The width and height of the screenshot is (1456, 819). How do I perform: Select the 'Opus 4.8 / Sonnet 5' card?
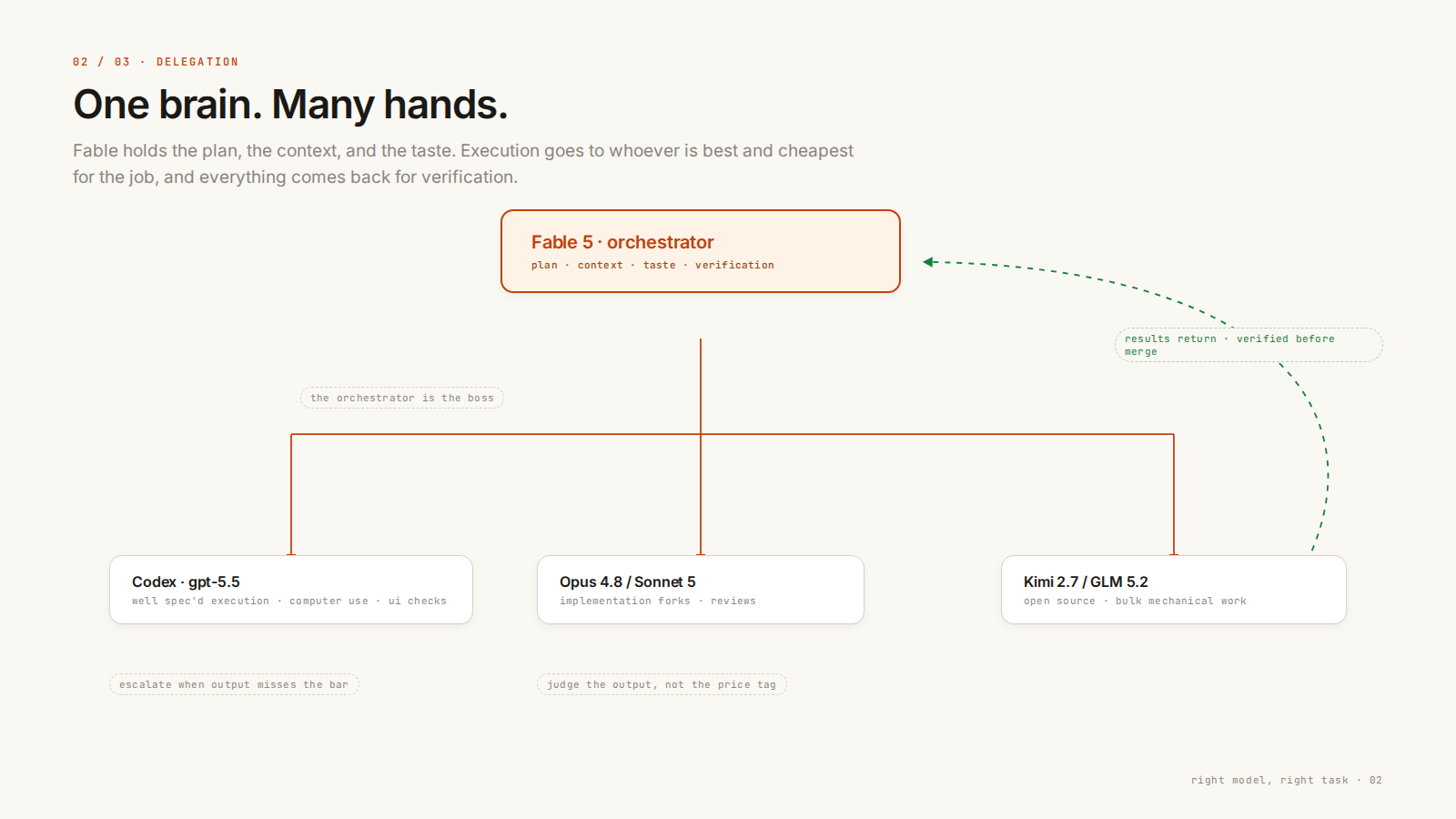pos(701,590)
